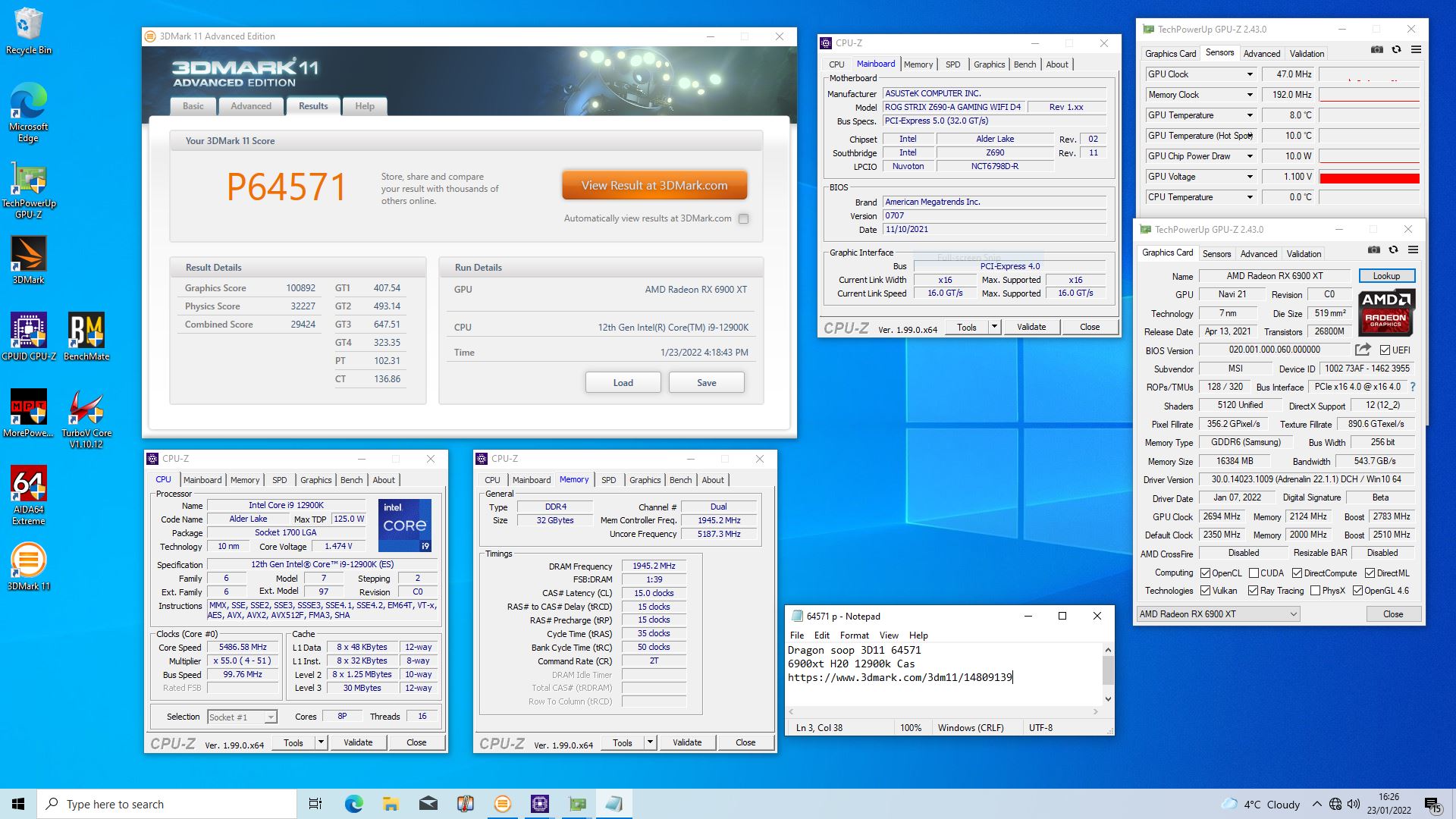Refresh sensors in GPU-Z Sensors window
Screen dimensions: 1456x819
coord(1396,49)
